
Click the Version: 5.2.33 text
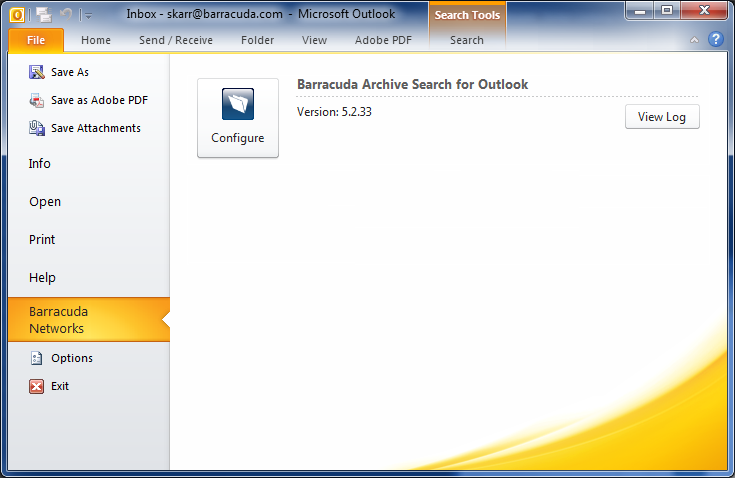[334, 112]
